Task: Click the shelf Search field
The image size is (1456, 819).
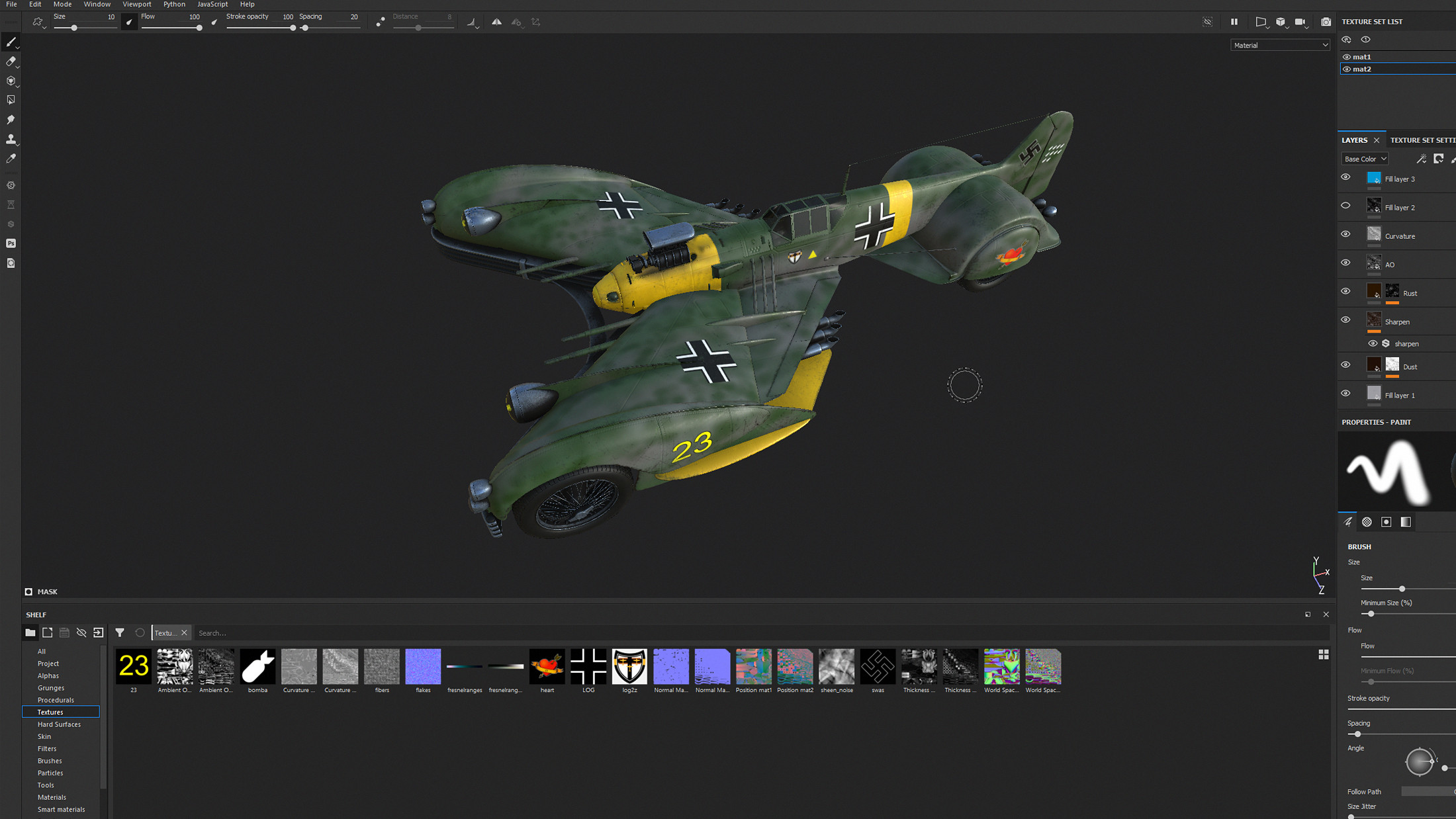Action: tap(761, 633)
